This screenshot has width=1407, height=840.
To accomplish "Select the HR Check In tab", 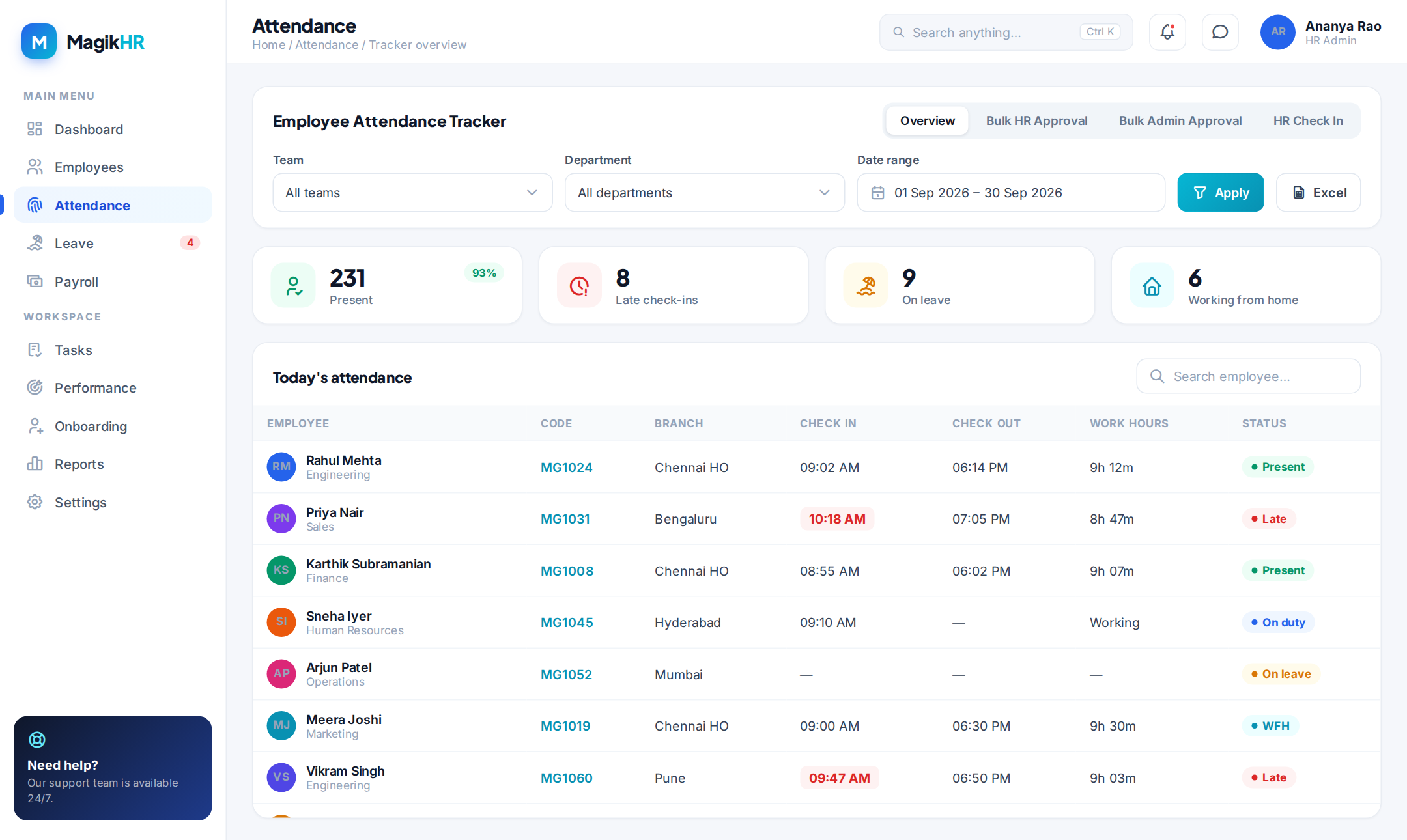I will [1308, 120].
